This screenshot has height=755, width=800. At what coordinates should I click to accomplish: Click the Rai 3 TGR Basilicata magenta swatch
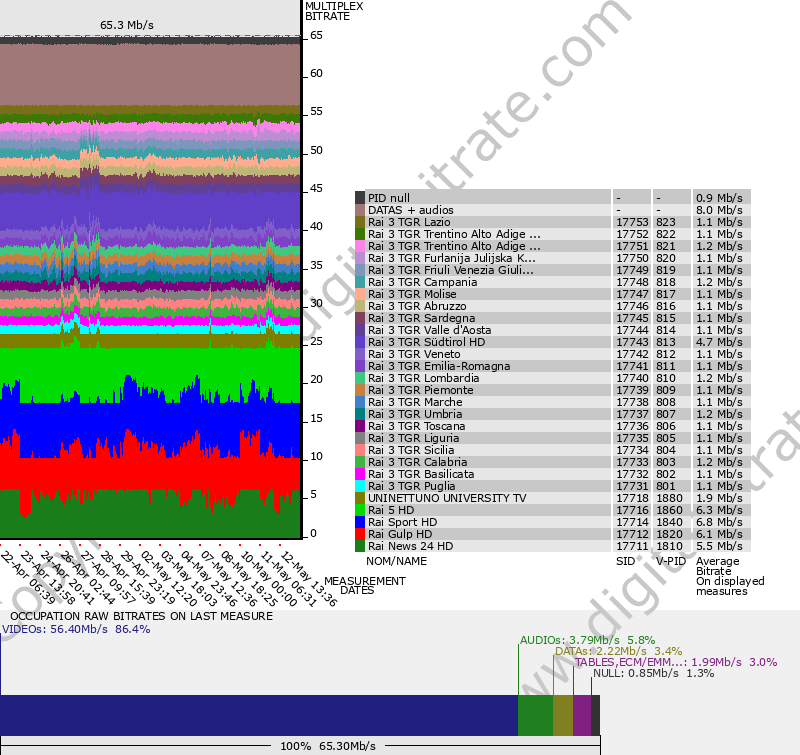point(360,474)
